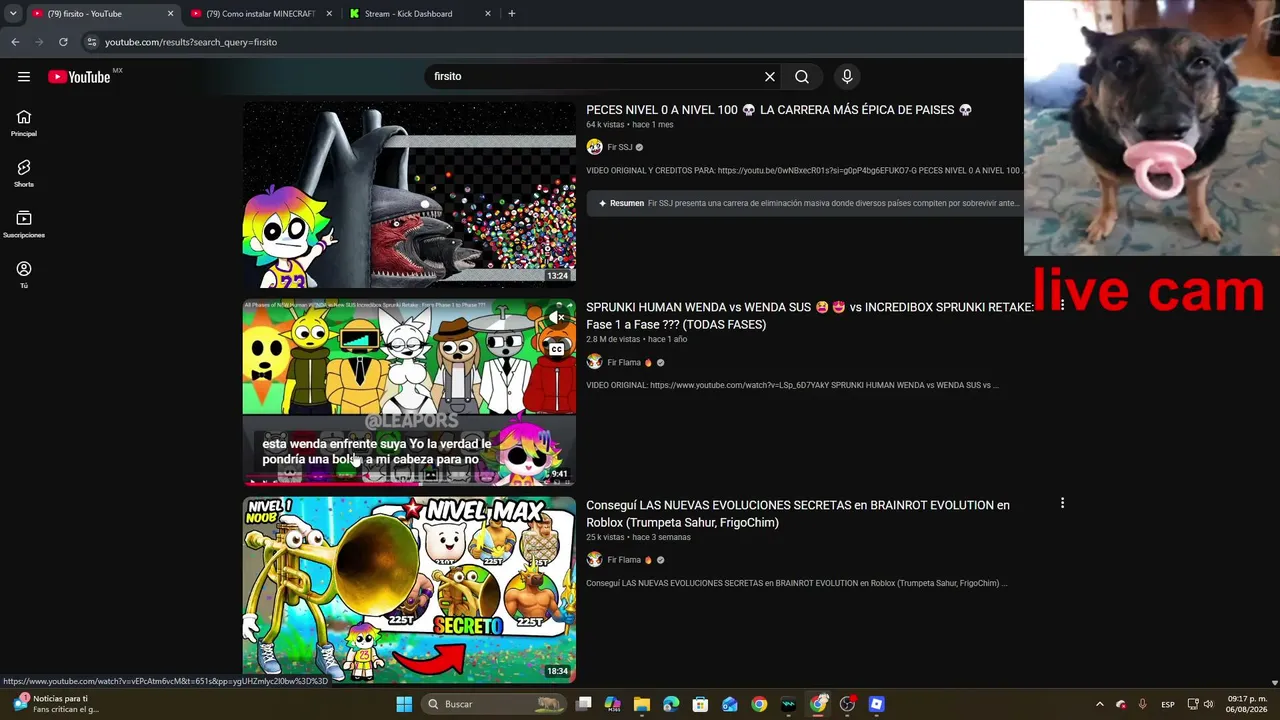View site information in the address bar
1280x720 pixels.
point(91,42)
